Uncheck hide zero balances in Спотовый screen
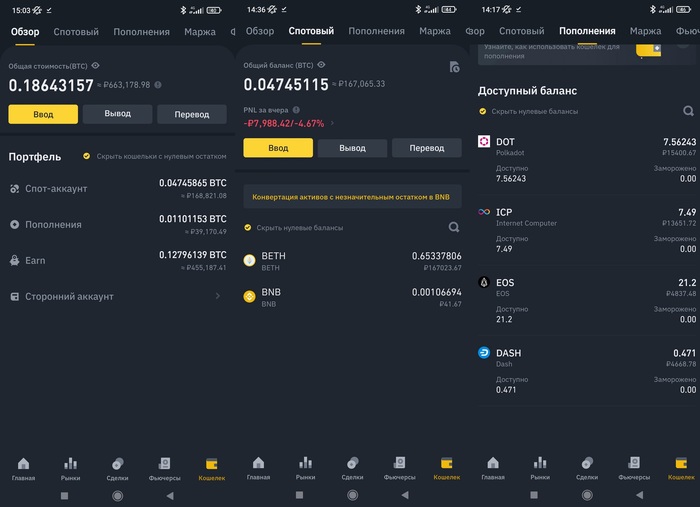 (x=248, y=228)
